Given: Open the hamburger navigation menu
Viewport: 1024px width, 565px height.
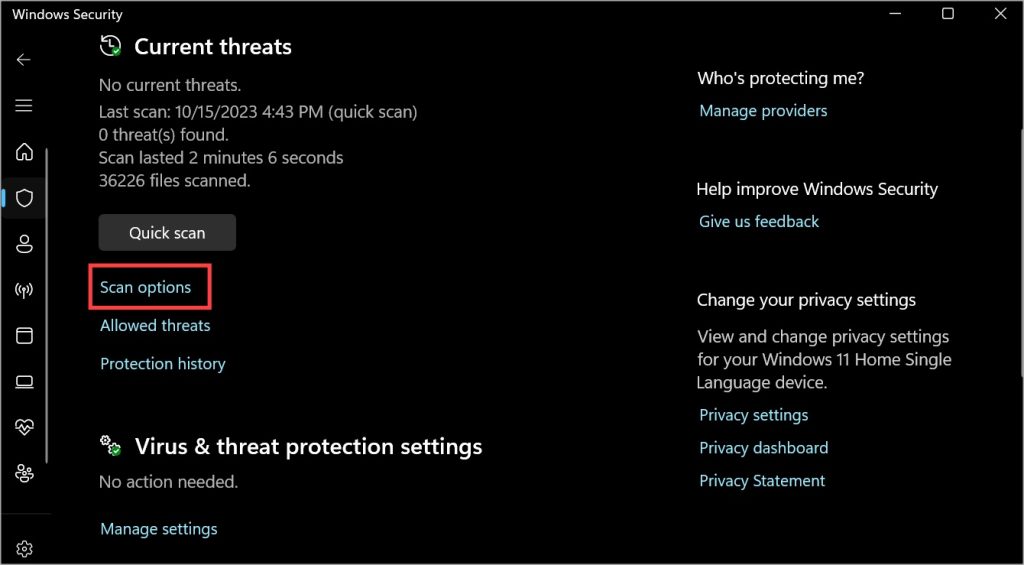Looking at the screenshot, I should [24, 106].
